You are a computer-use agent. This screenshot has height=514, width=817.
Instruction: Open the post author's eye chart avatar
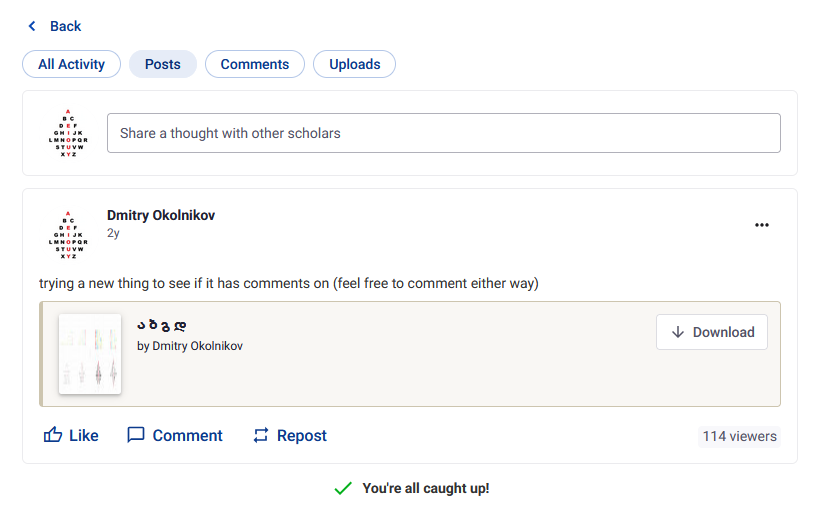pos(68,234)
